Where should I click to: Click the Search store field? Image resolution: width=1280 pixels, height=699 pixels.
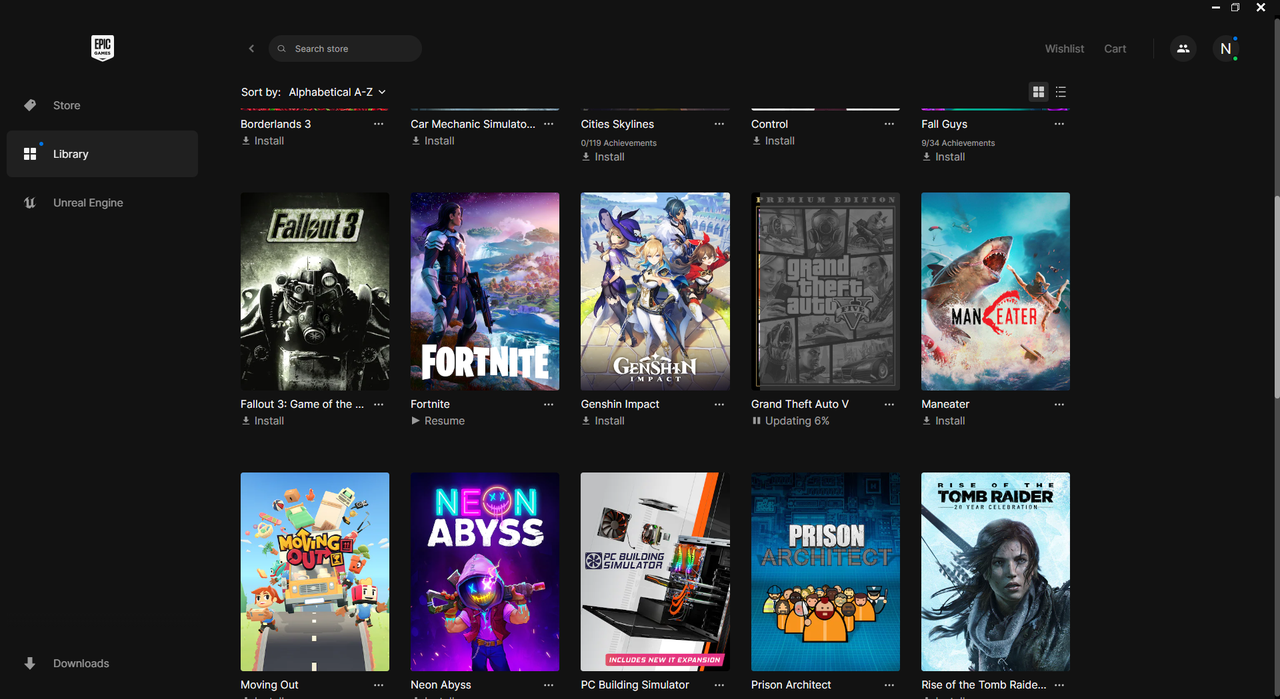(345, 48)
